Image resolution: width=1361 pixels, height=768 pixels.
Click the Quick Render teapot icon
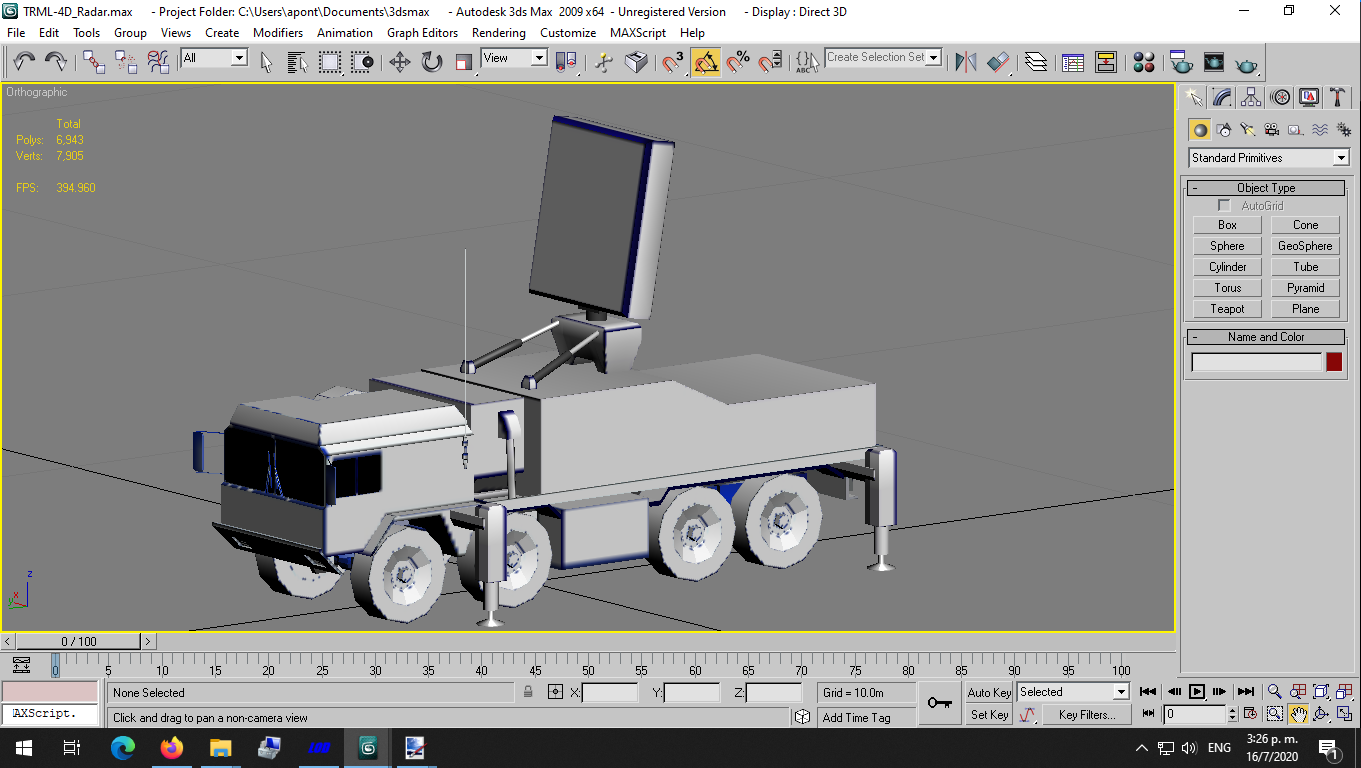(1246, 62)
